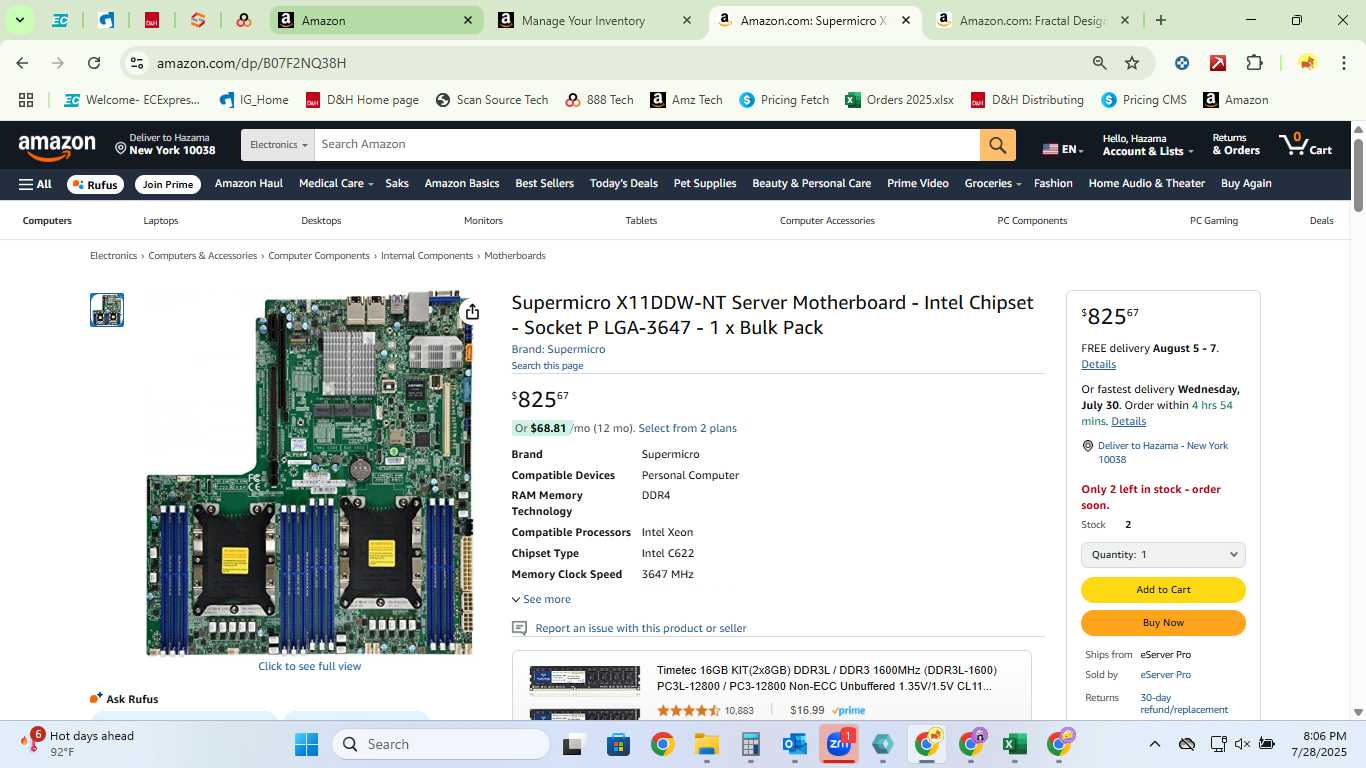Screen dimensions: 1366x768
Task: Click Windows taskbar search box
Action: [x=441, y=744]
